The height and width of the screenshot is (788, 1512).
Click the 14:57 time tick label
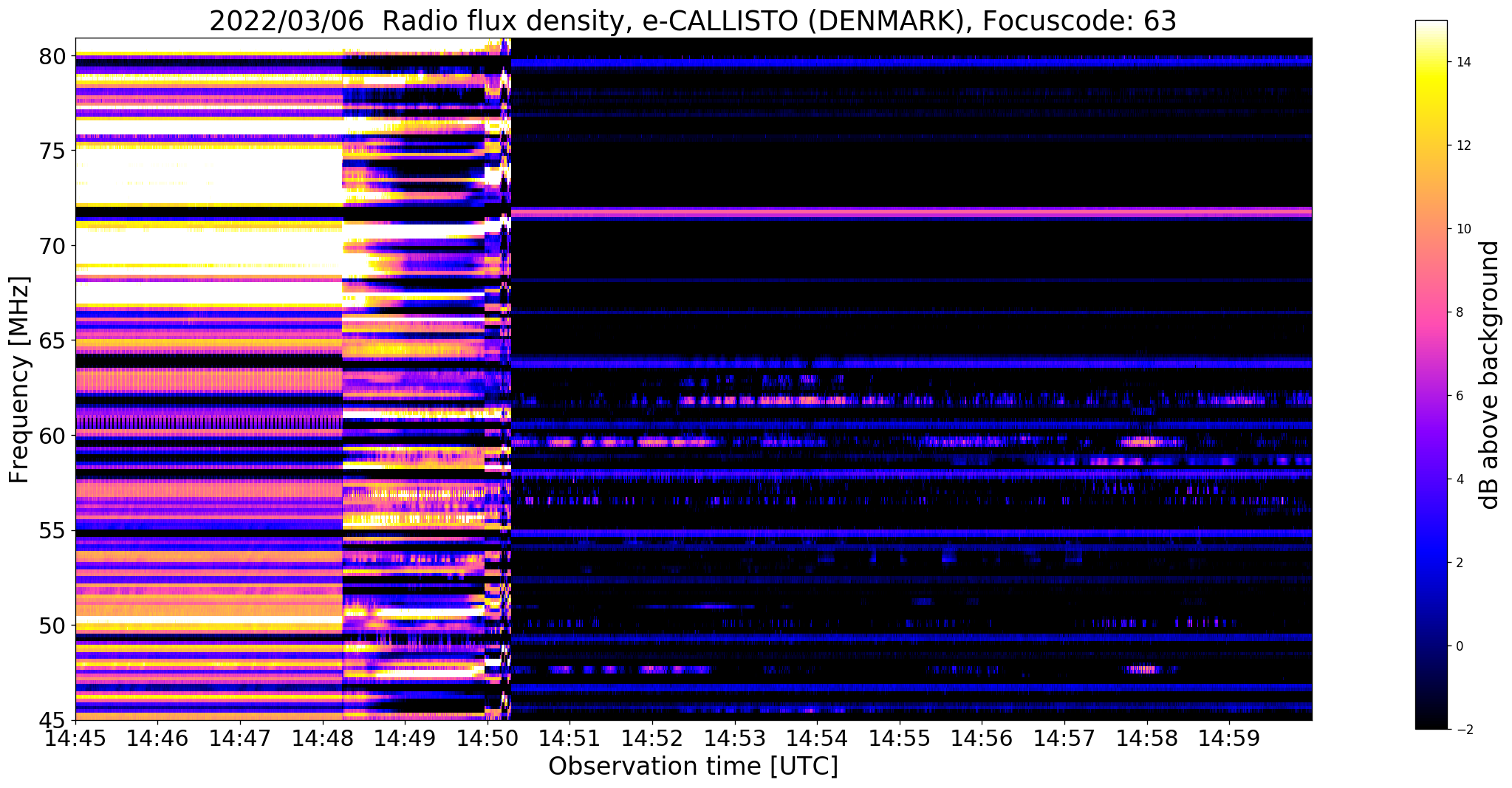pyautogui.click(x=1064, y=738)
